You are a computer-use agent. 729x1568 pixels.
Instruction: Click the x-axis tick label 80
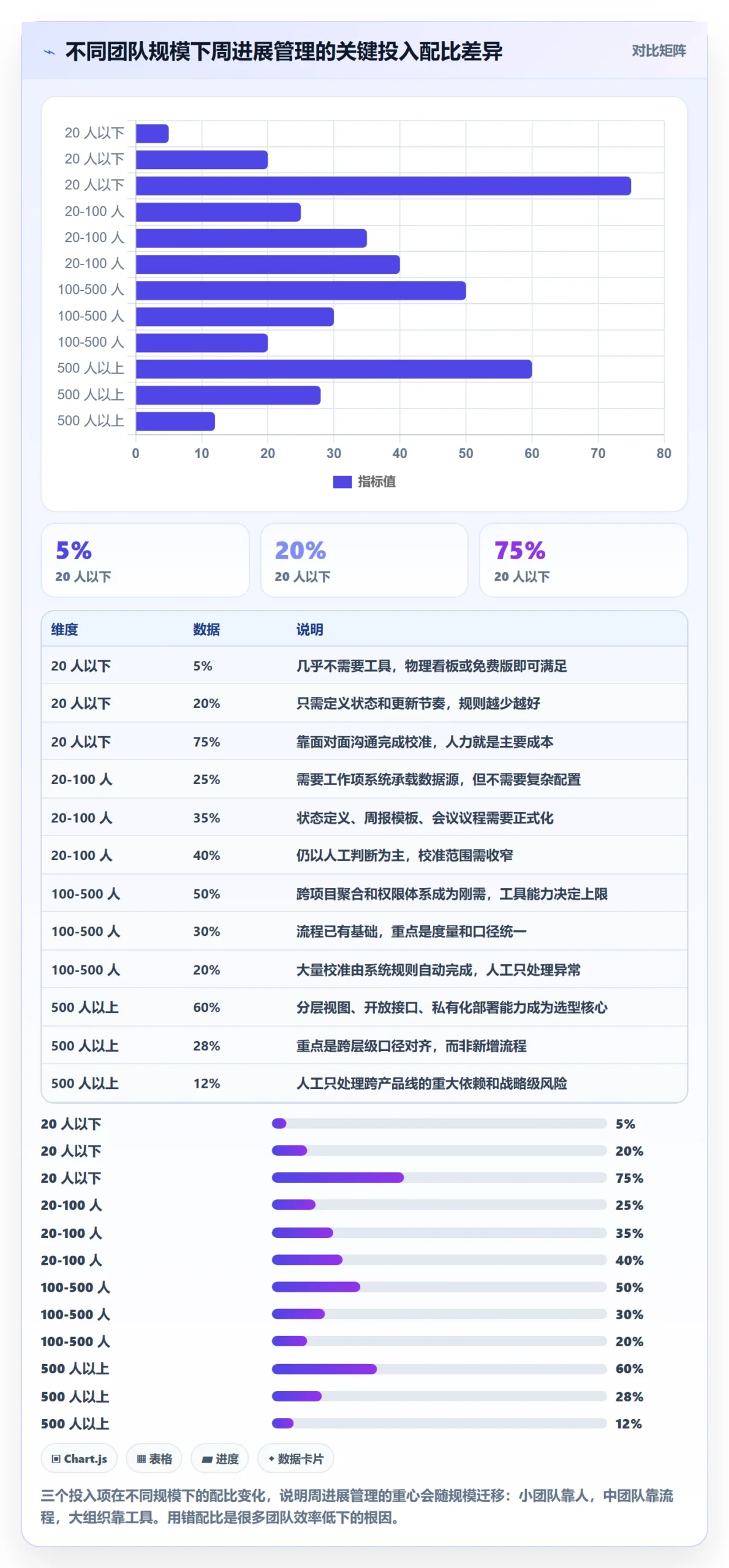click(x=663, y=453)
